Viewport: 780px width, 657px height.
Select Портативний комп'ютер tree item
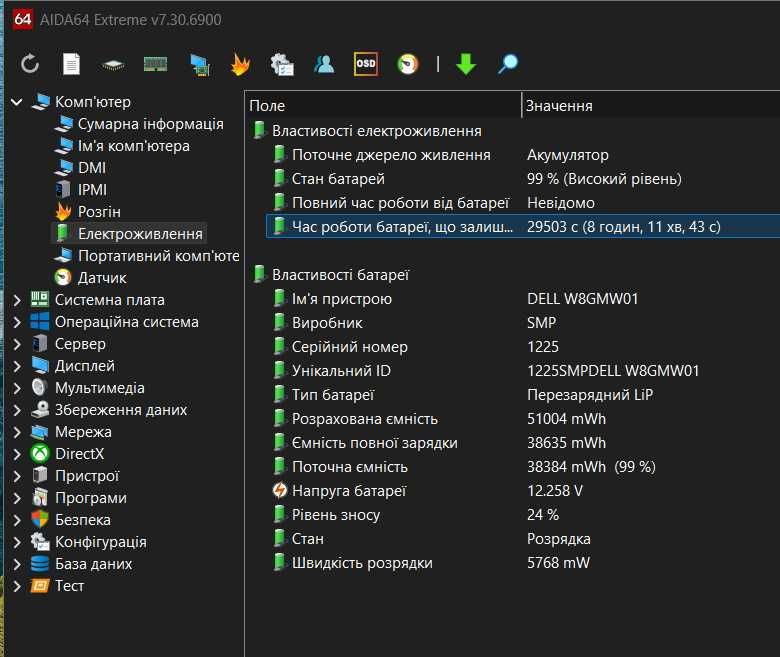click(159, 256)
